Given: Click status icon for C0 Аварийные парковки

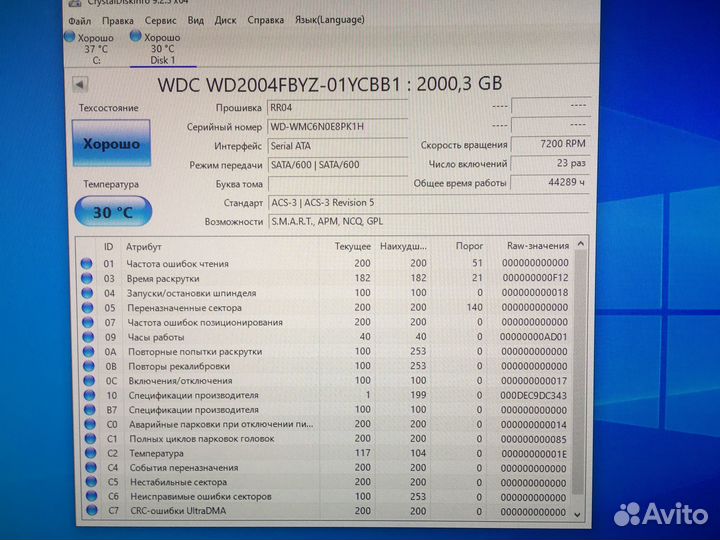Looking at the screenshot, I should coord(90,424).
